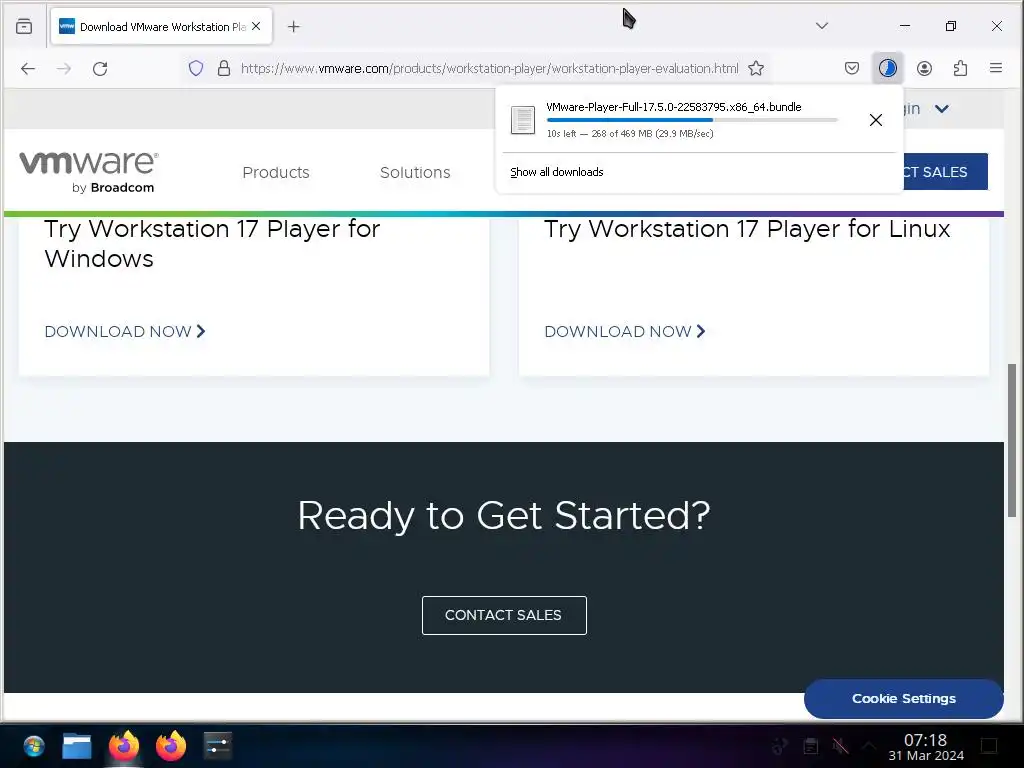Click the Contact Sales header button

[945, 172]
